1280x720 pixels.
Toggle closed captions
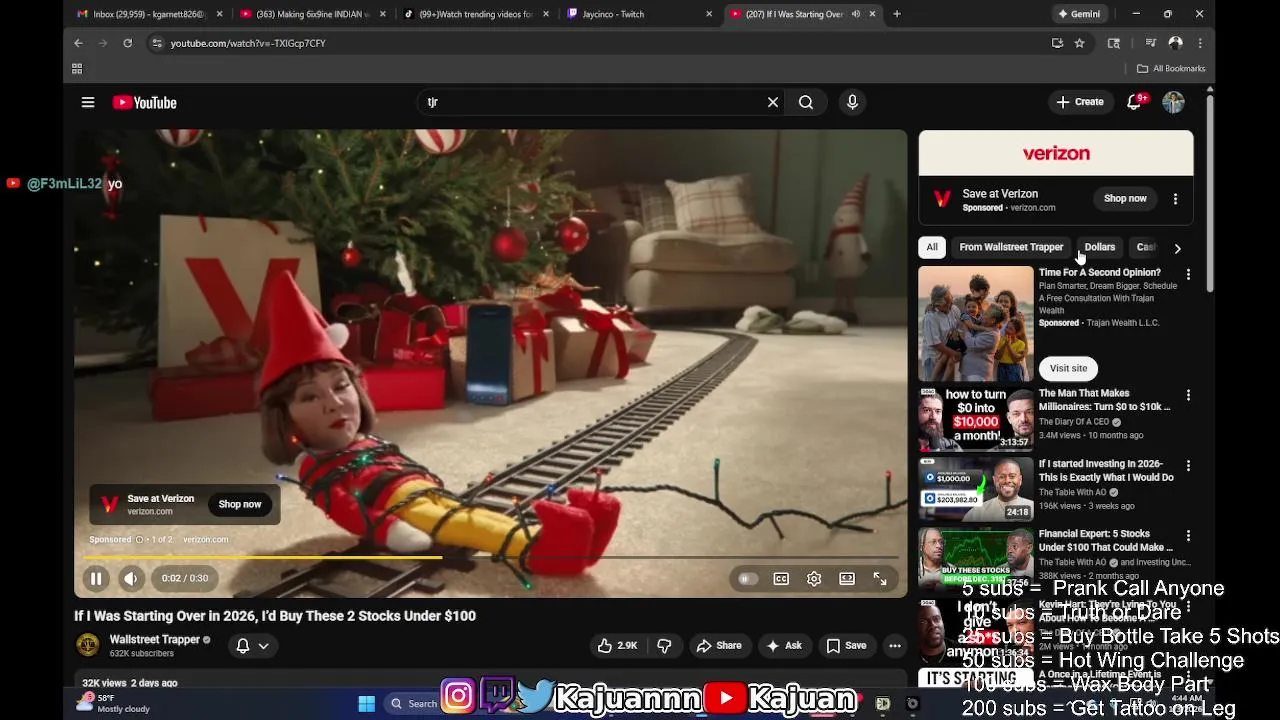coord(781,578)
